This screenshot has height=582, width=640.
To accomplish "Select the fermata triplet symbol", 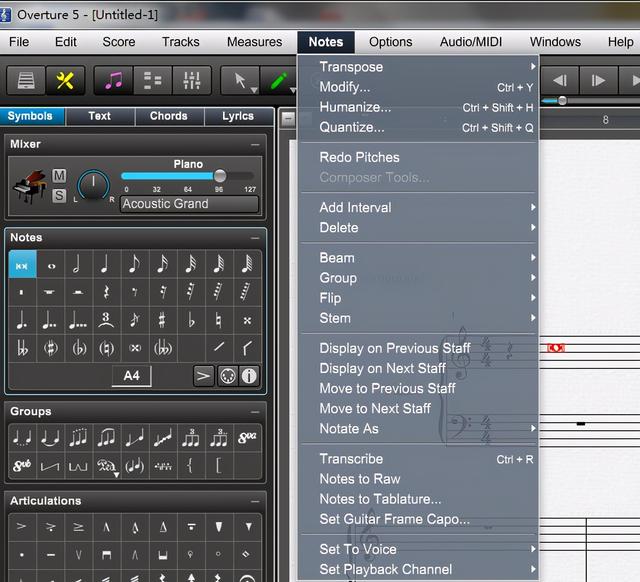I will 107,320.
